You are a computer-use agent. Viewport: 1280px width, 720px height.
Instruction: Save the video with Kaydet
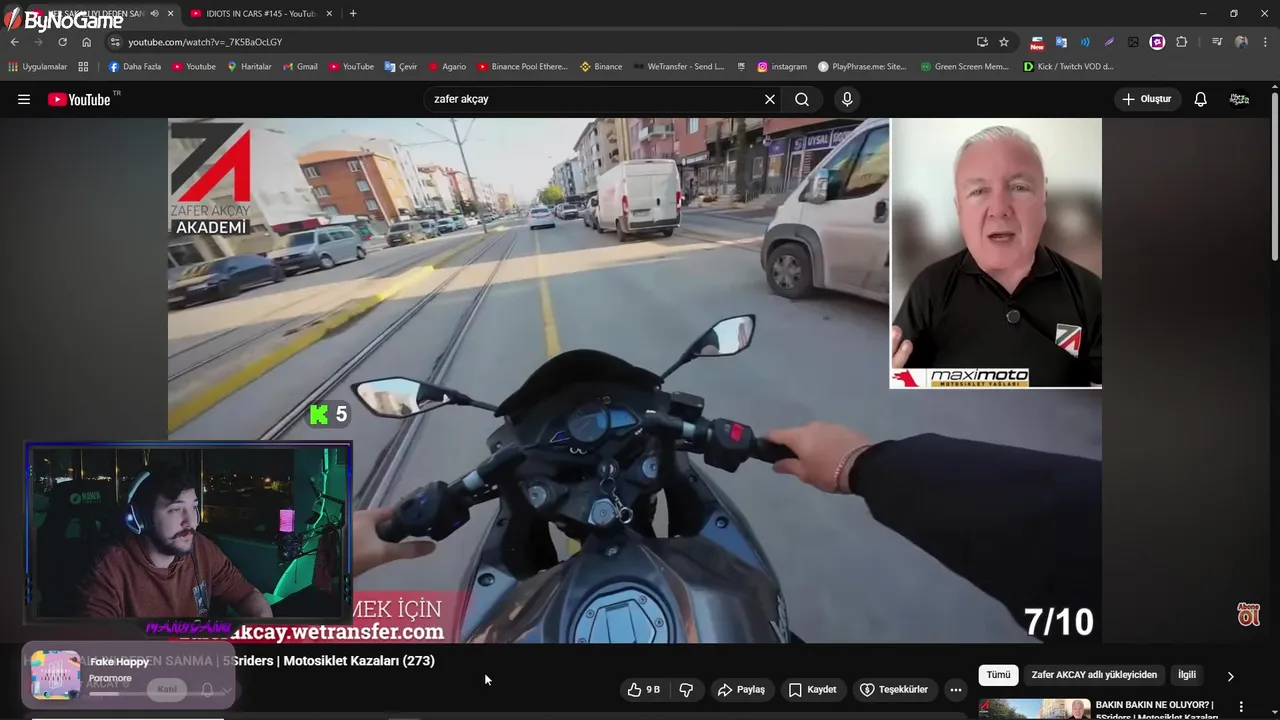(x=813, y=689)
